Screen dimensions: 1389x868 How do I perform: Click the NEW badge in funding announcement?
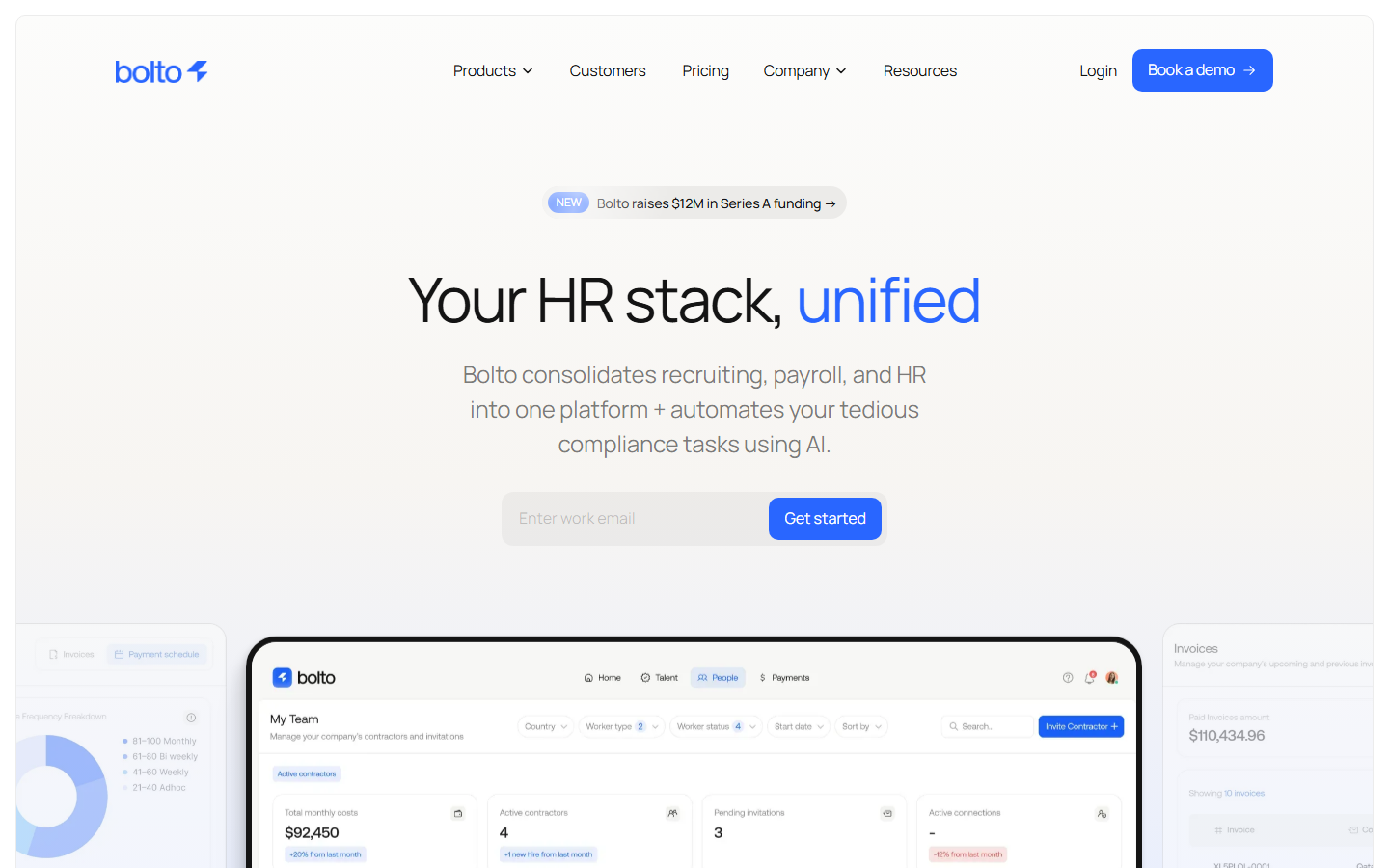coord(568,203)
